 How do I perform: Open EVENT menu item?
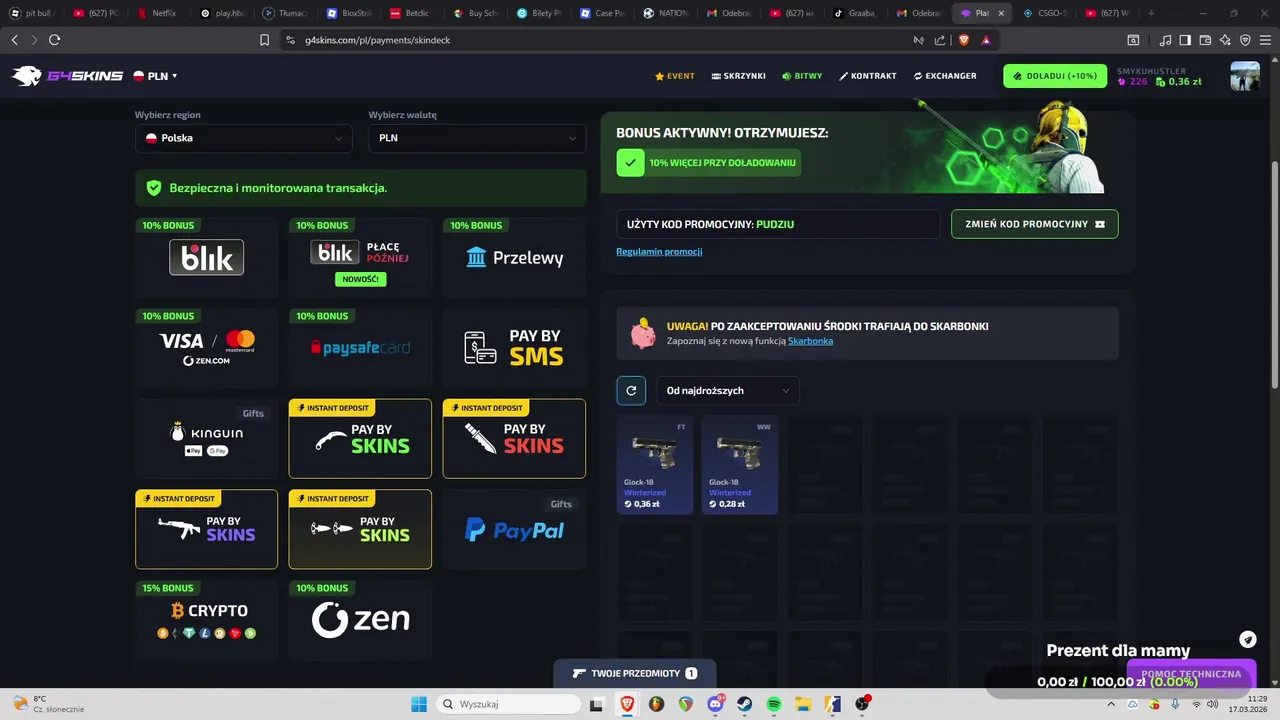click(675, 76)
